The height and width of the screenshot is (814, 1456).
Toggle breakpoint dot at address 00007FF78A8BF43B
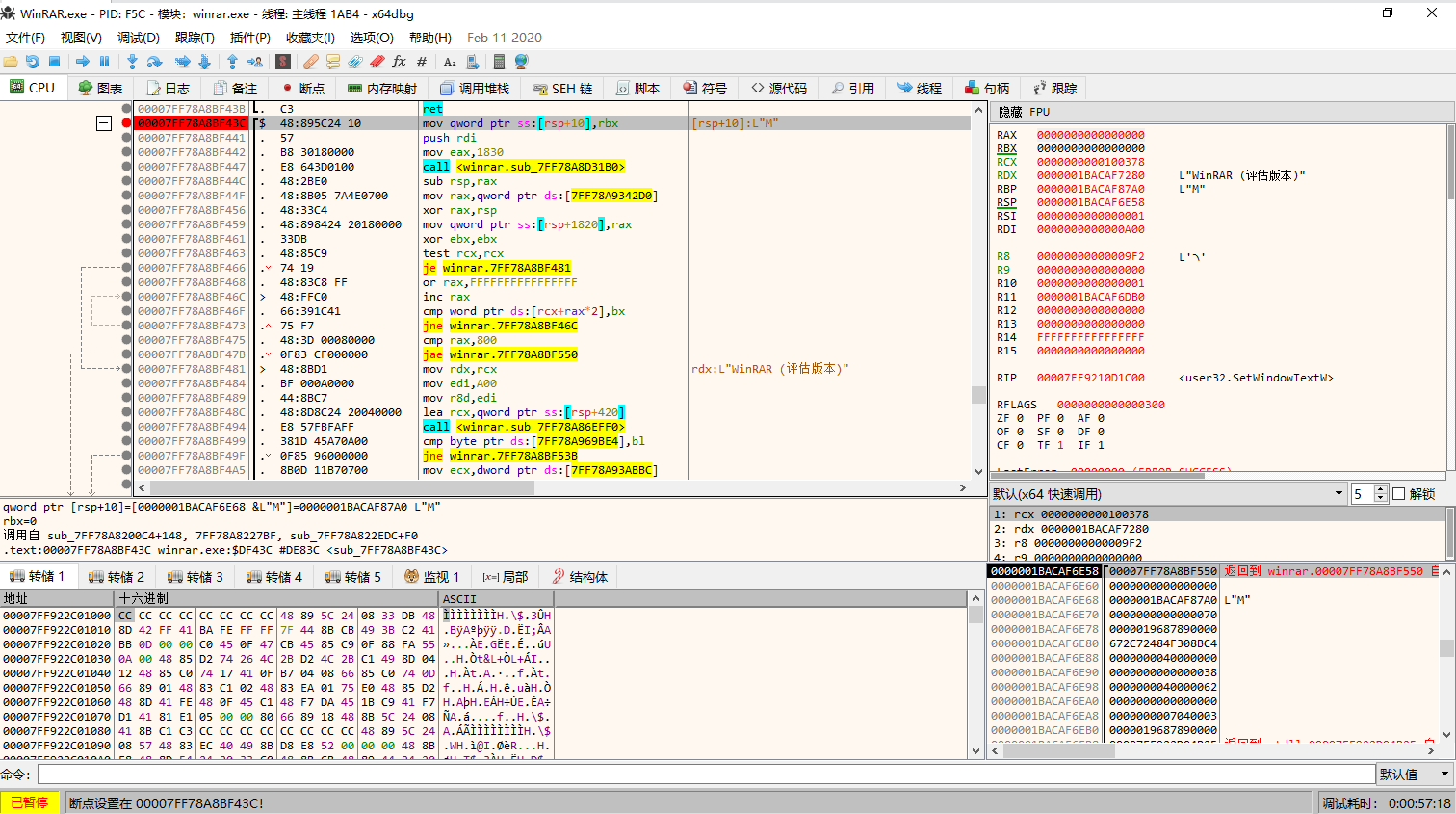126,109
